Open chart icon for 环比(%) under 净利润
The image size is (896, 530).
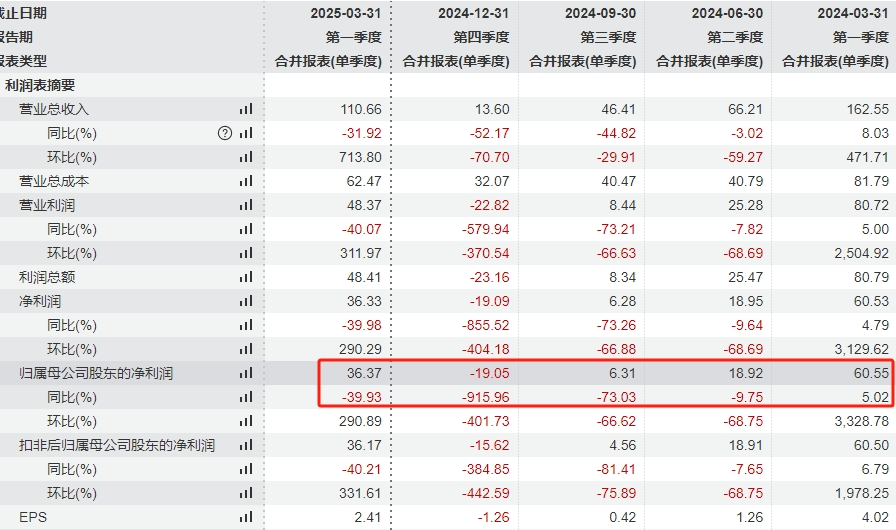click(246, 349)
